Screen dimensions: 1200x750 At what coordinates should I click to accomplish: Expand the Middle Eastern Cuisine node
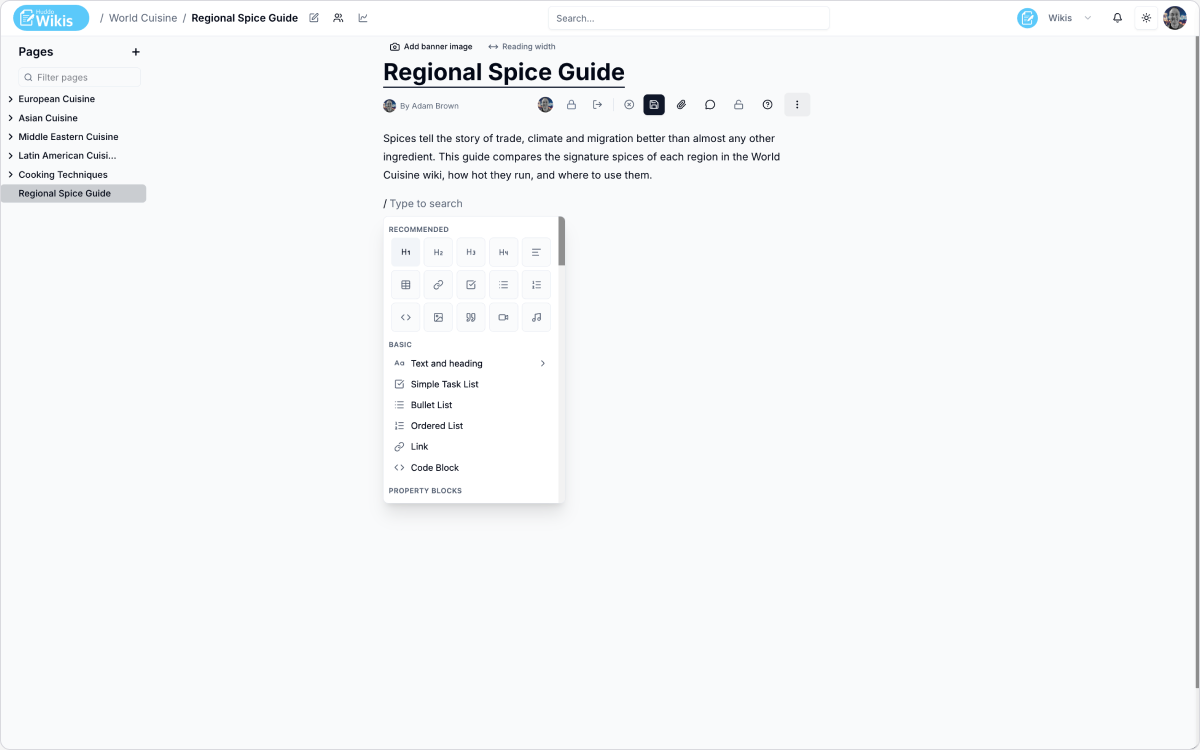[x=11, y=137]
